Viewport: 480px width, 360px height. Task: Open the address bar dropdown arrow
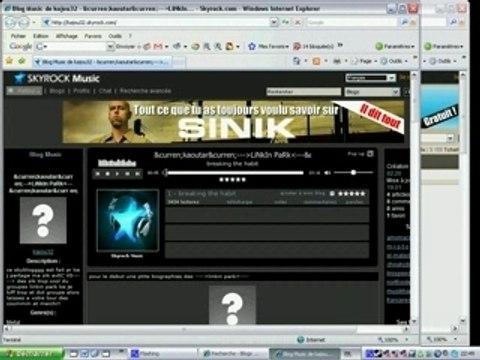(274, 22)
